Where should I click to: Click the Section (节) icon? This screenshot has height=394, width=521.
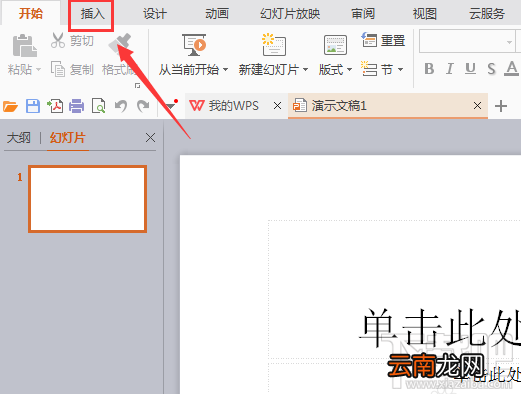click(x=369, y=69)
